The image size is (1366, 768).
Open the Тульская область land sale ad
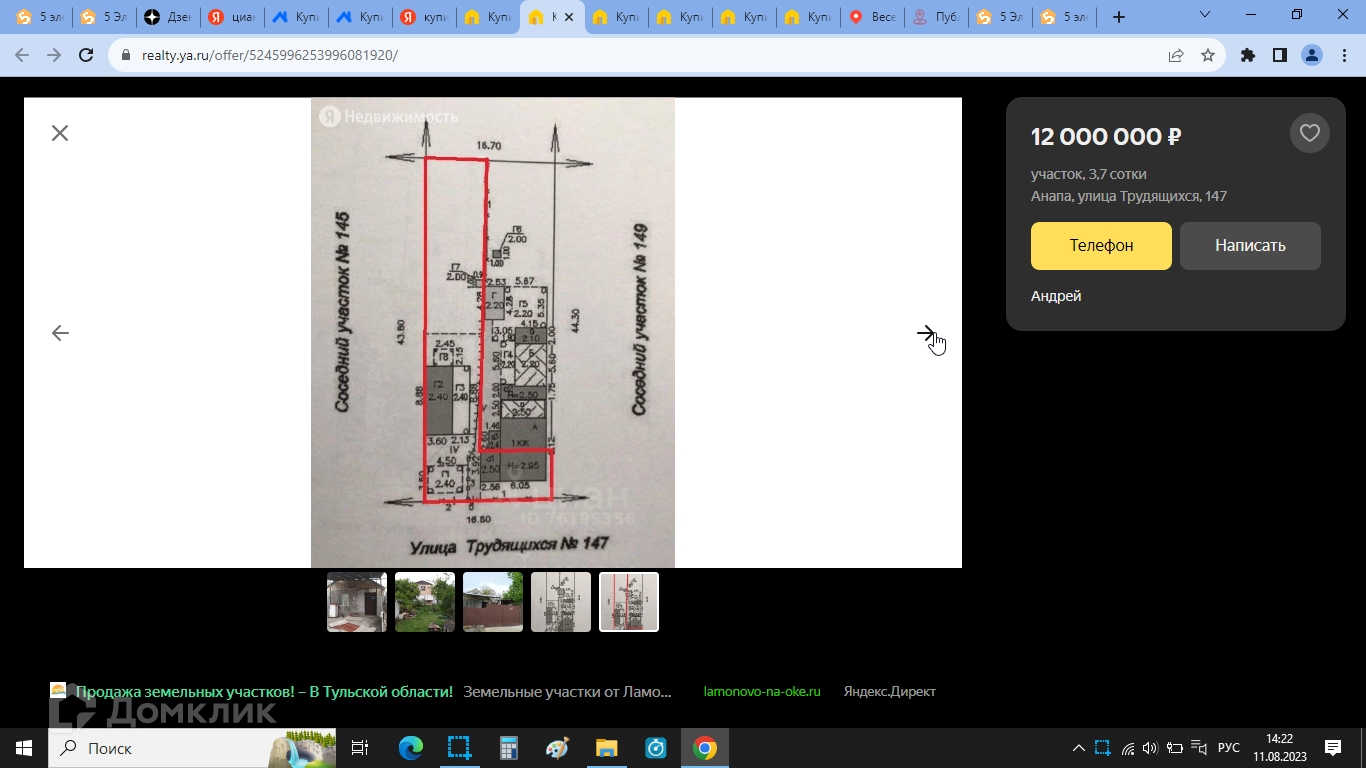(264, 691)
